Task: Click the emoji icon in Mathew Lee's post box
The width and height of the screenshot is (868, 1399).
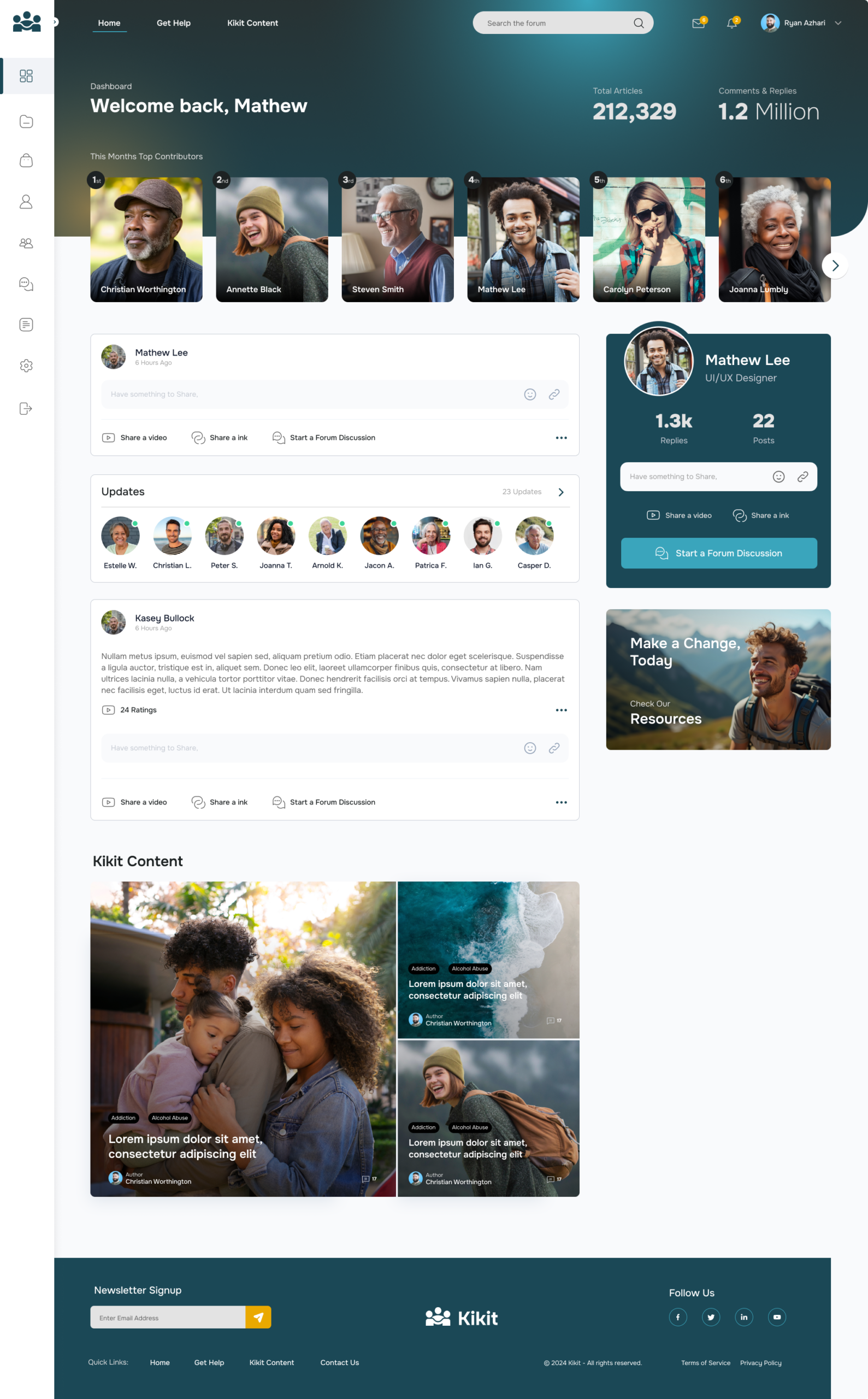Action: pos(530,395)
